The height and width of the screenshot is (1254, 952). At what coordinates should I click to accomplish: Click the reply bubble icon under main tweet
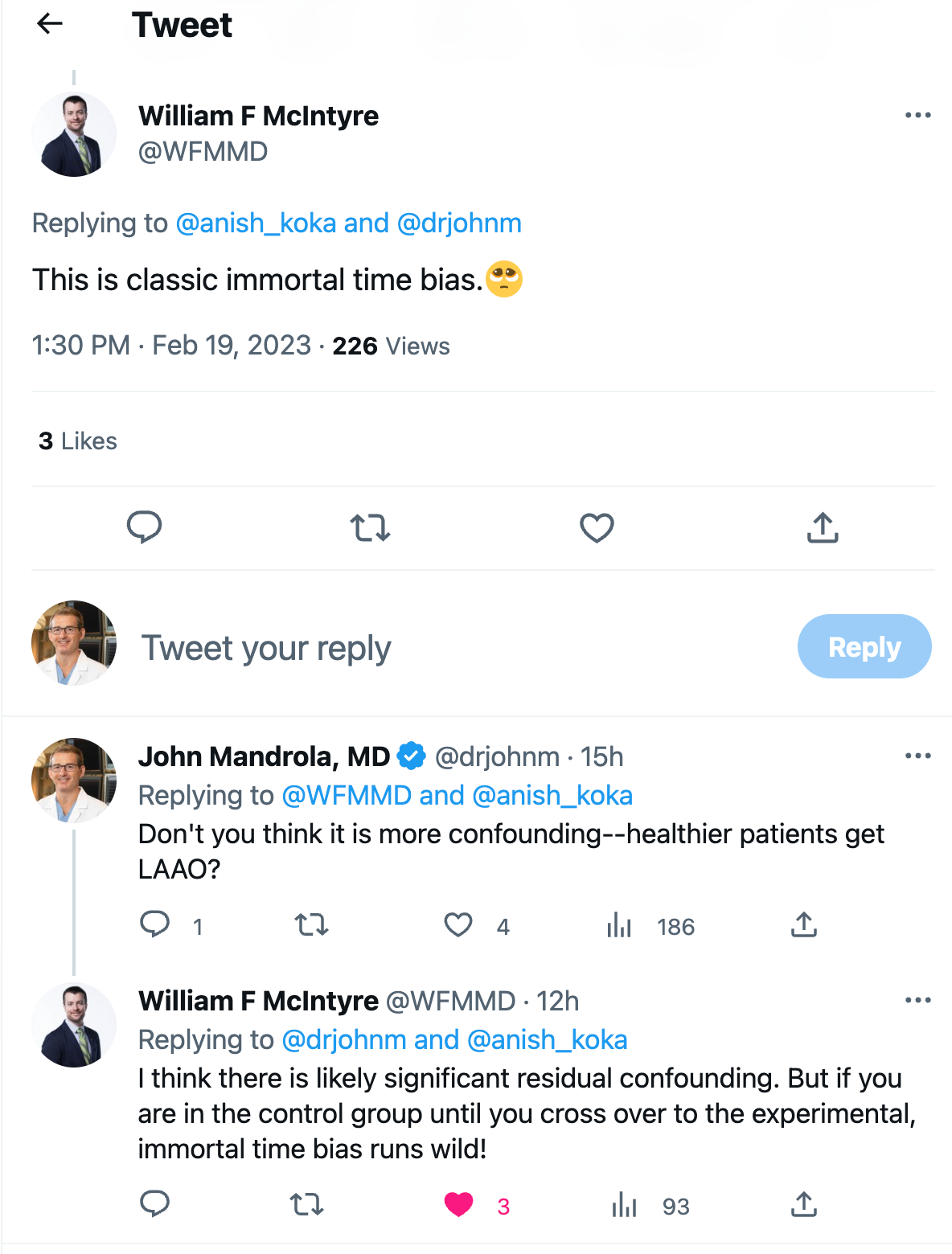click(145, 527)
